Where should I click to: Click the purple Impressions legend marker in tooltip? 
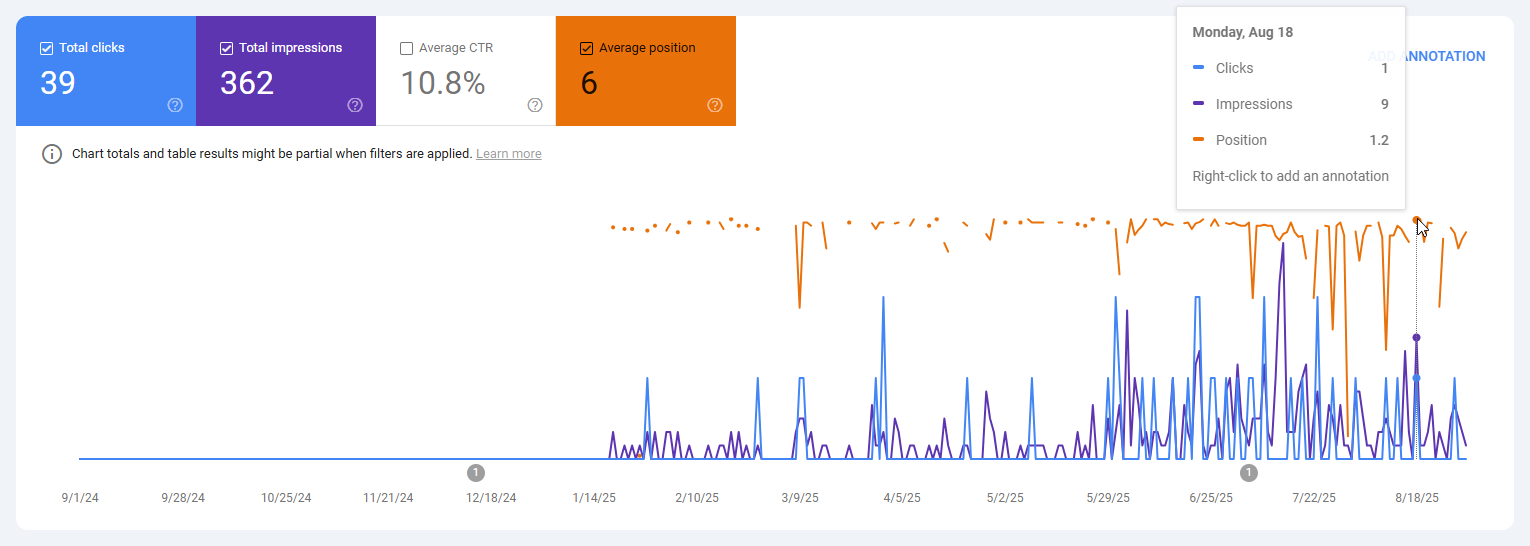tap(1198, 104)
